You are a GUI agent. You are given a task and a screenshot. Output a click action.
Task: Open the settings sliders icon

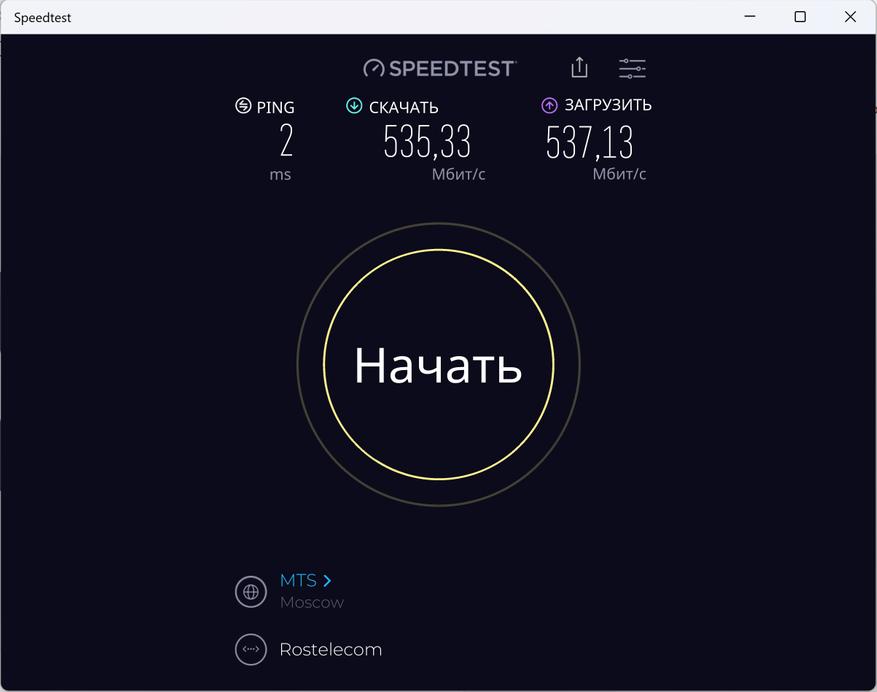(x=632, y=68)
